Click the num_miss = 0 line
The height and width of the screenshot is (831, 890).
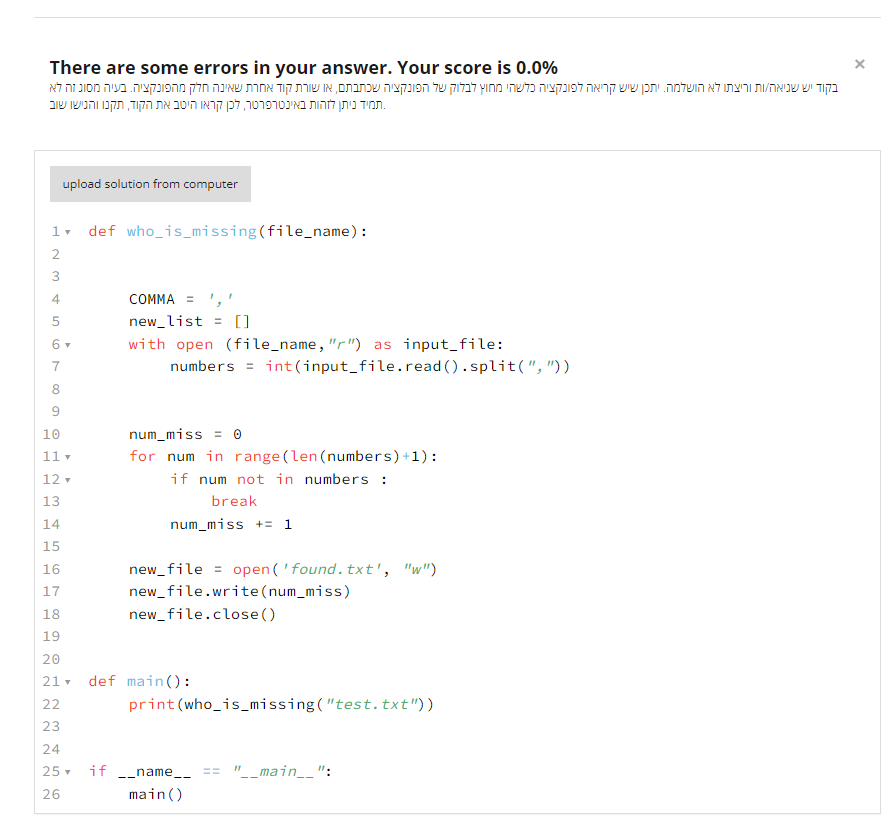(x=185, y=434)
